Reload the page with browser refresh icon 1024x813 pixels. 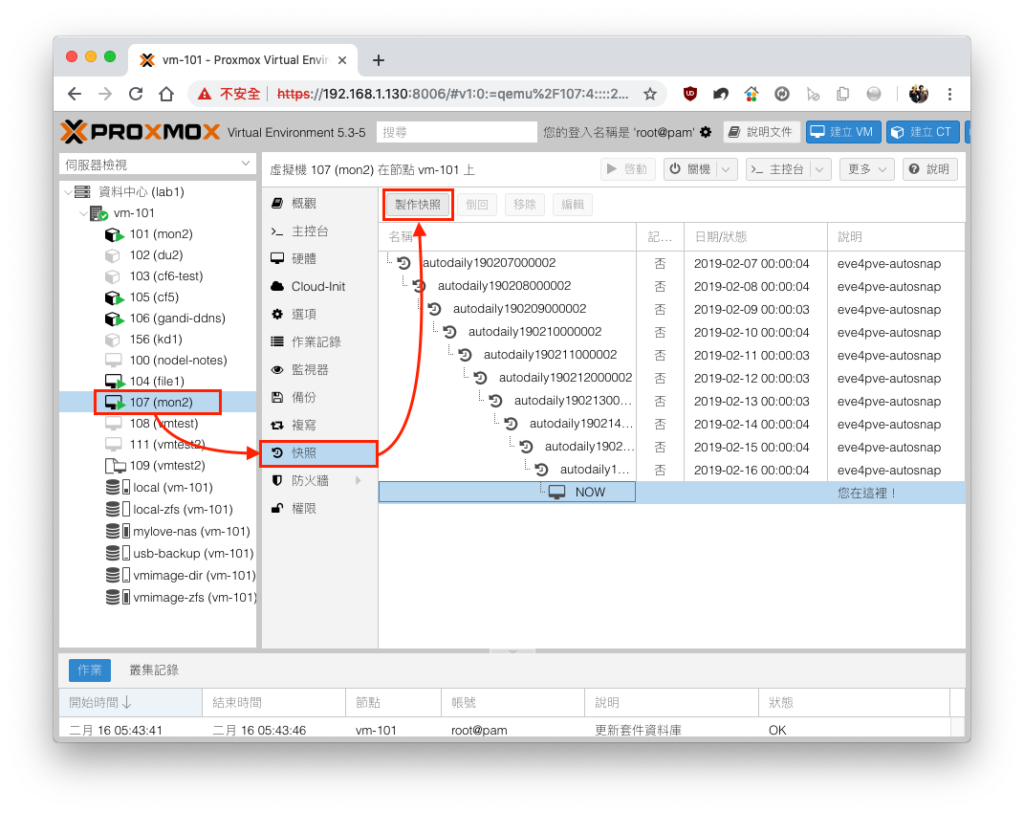coord(136,94)
